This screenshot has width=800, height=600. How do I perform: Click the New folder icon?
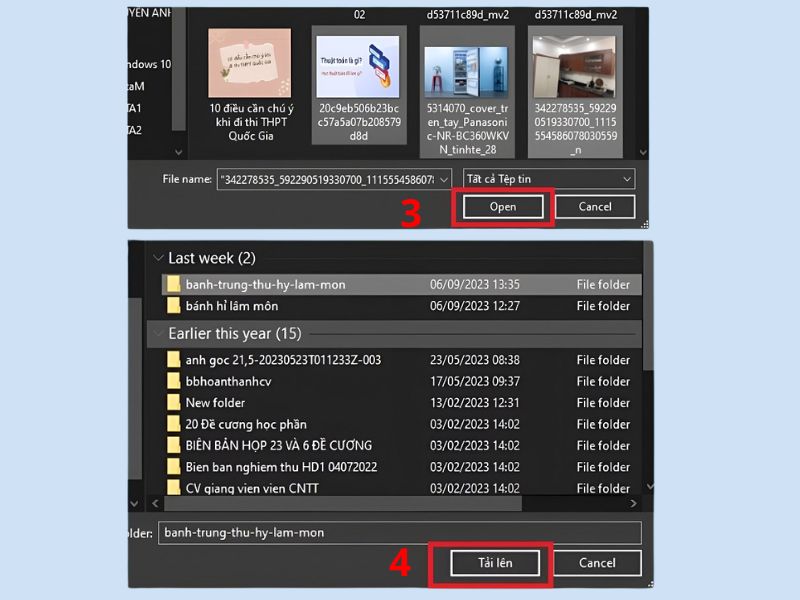[173, 403]
